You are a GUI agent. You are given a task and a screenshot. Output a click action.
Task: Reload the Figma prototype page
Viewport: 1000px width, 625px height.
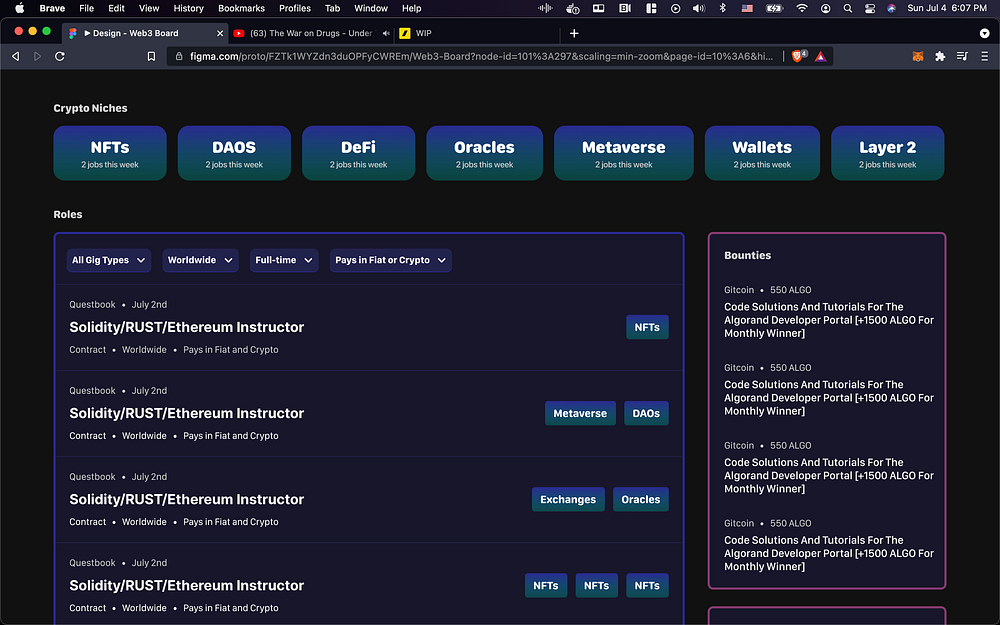60,56
